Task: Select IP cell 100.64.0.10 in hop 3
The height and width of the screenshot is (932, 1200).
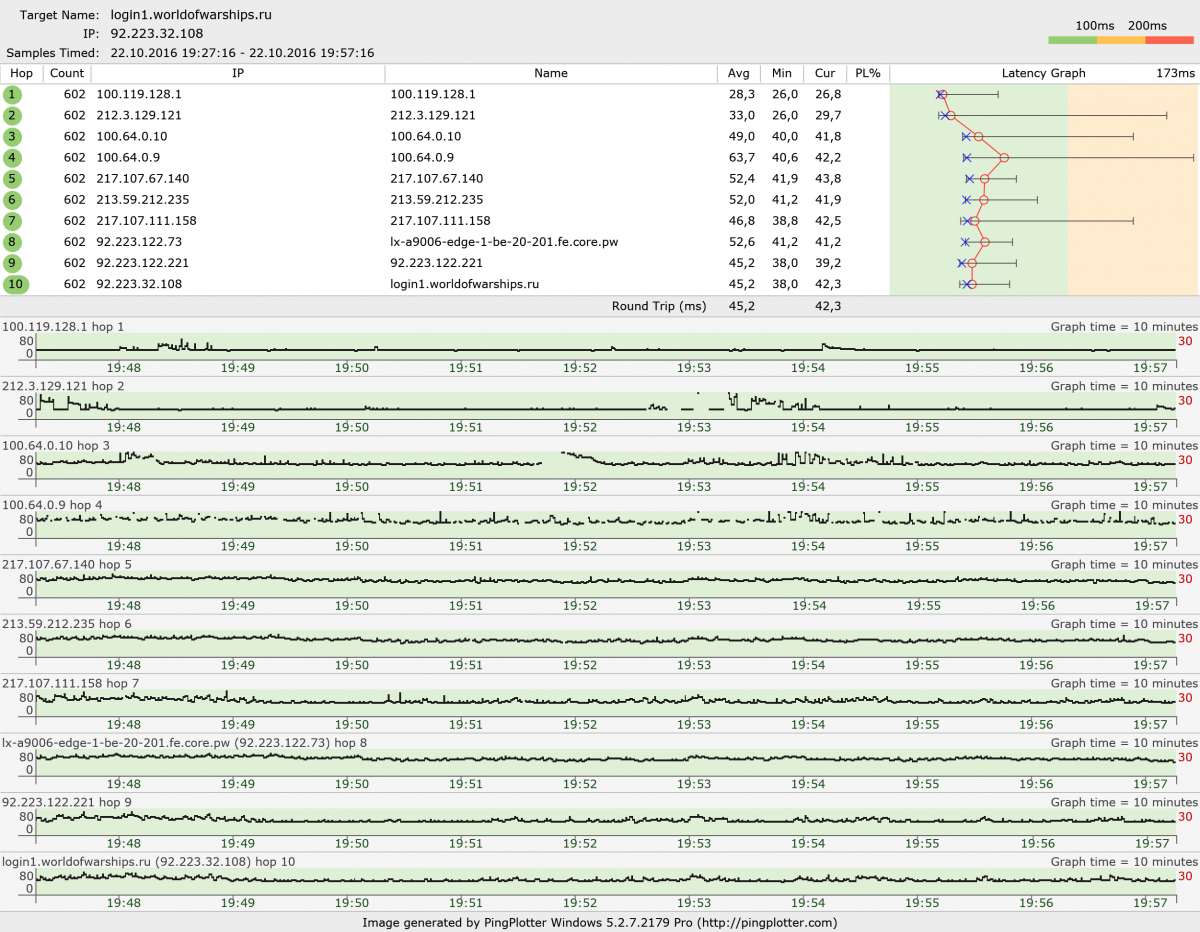Action: pyautogui.click(x=132, y=136)
